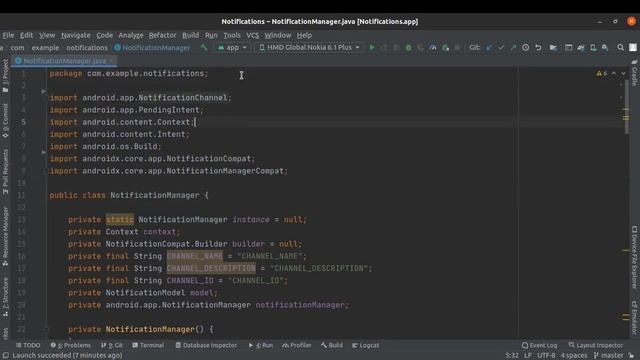The image size is (640, 360).
Task: Open the UTF-8 file encoding selector
Action: tap(546, 356)
